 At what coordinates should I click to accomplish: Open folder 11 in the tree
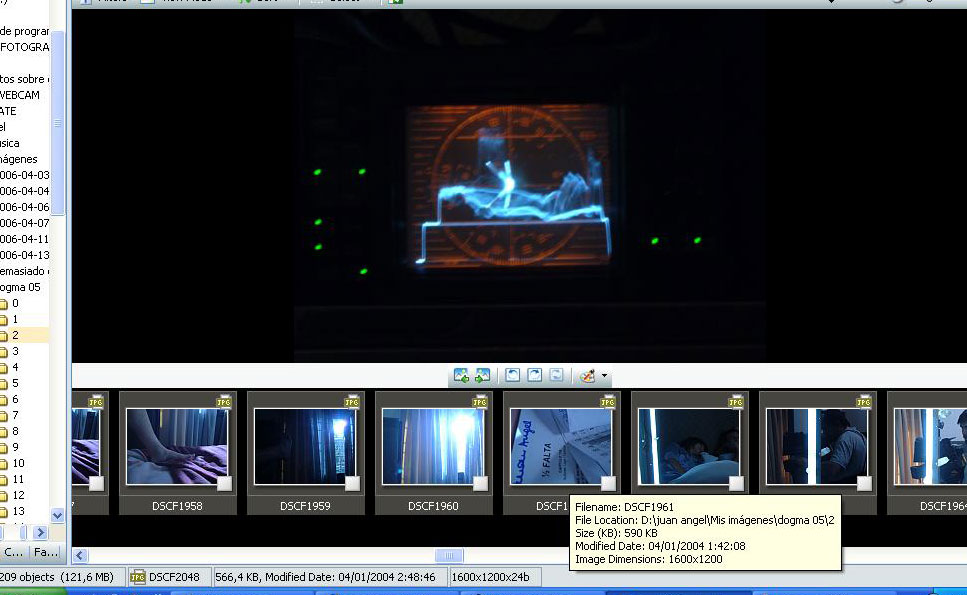(x=18, y=480)
